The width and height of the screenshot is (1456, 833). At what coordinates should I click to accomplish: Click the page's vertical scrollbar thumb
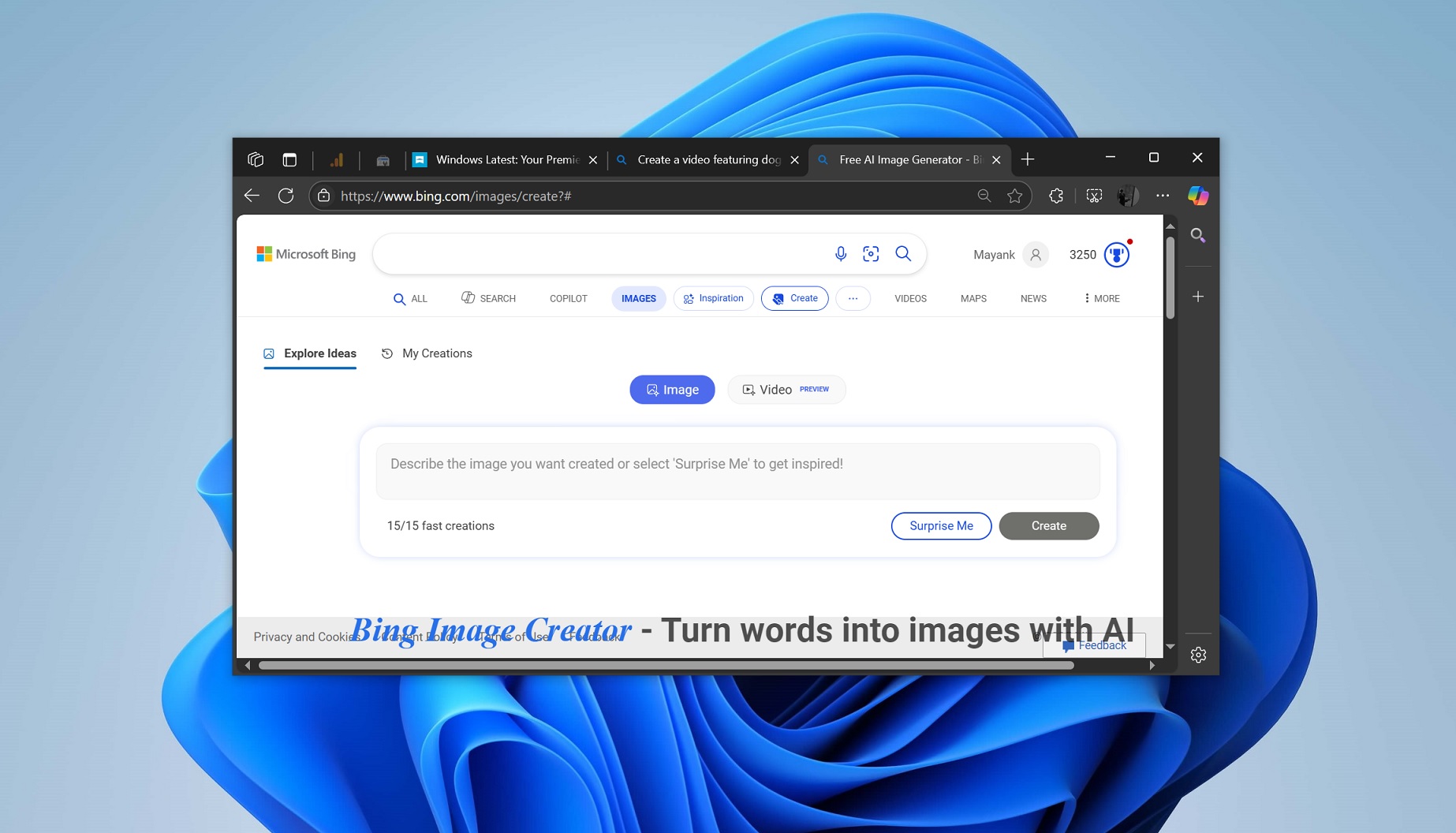[x=1170, y=276]
